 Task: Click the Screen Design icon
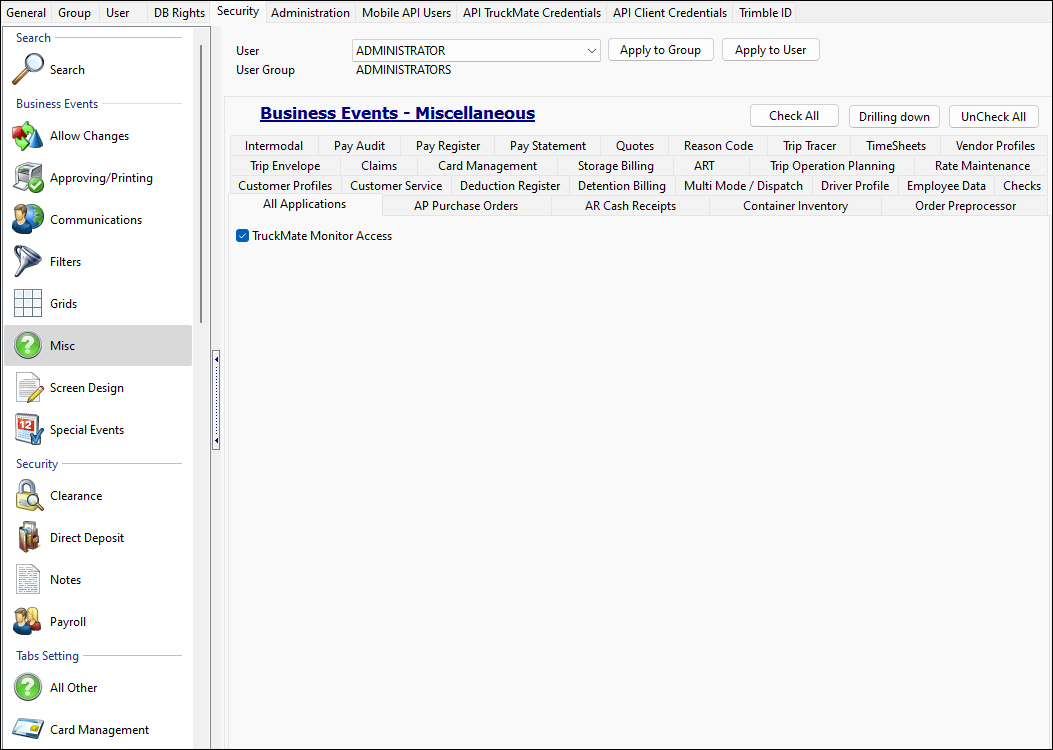pos(27,387)
